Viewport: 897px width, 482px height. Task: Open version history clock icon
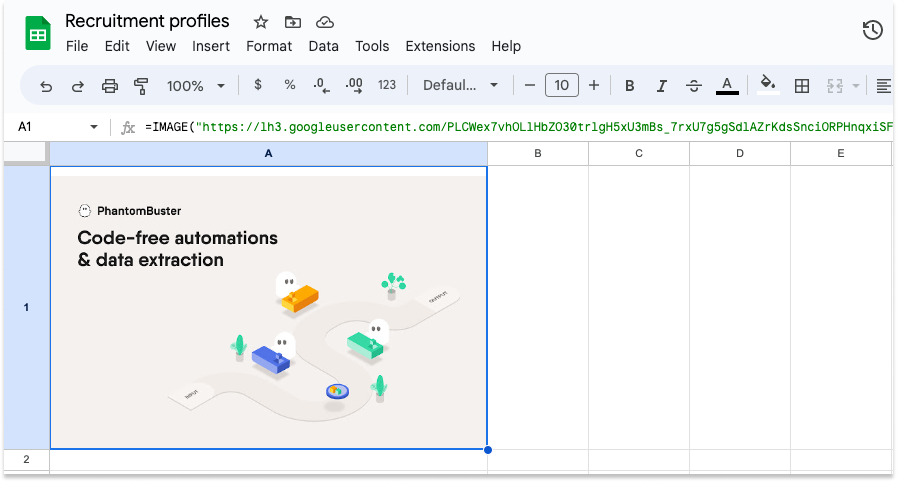(x=872, y=30)
